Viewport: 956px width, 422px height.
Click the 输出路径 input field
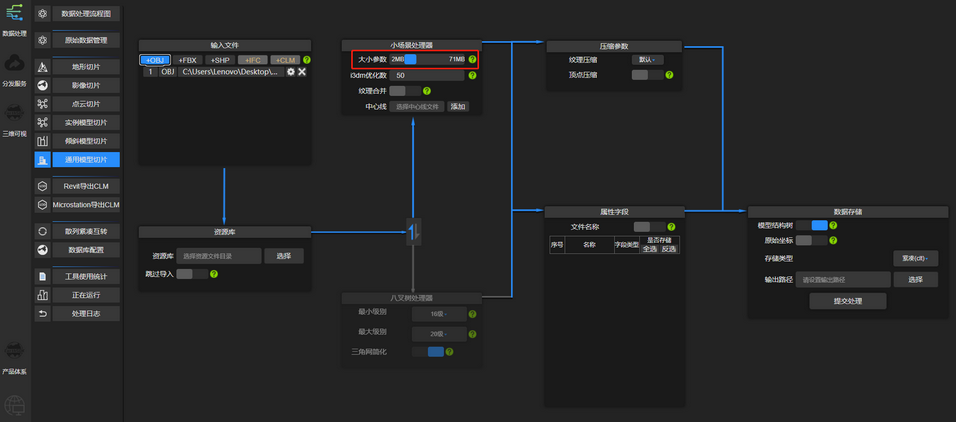(843, 279)
